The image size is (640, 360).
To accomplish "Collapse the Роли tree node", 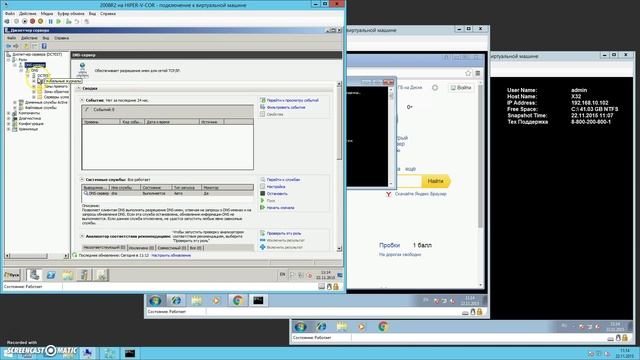I will point(9,60).
